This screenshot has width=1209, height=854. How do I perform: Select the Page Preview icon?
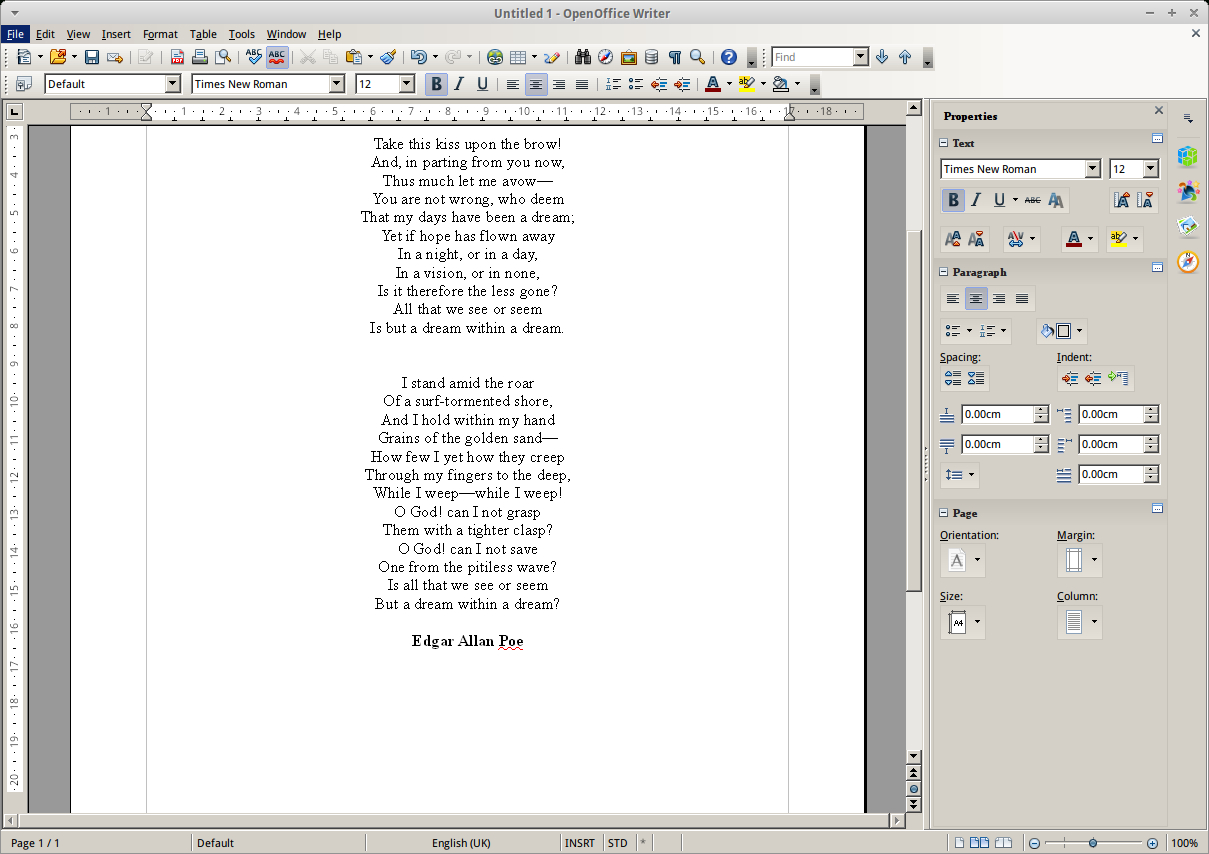point(222,57)
